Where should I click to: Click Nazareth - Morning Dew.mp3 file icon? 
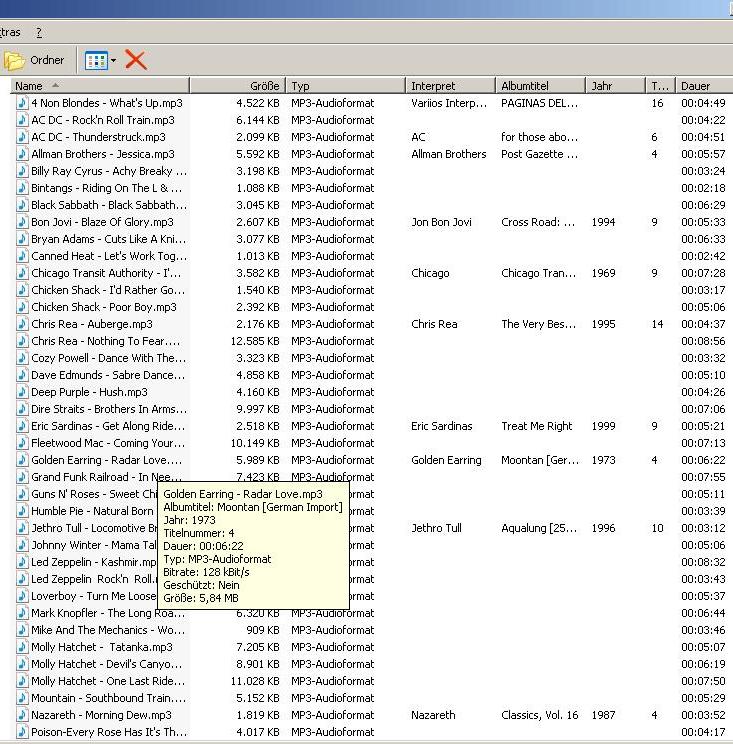(22, 715)
